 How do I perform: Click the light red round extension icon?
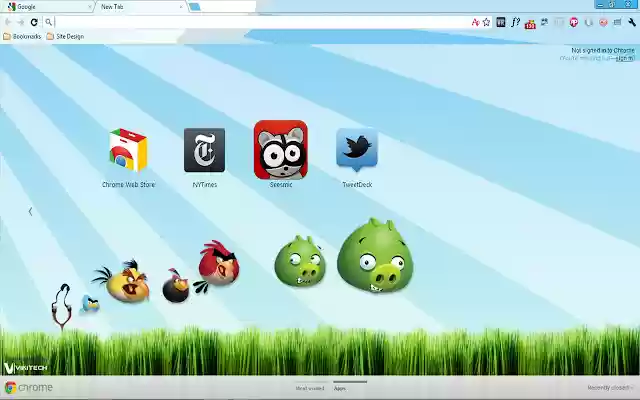[x=603, y=22]
